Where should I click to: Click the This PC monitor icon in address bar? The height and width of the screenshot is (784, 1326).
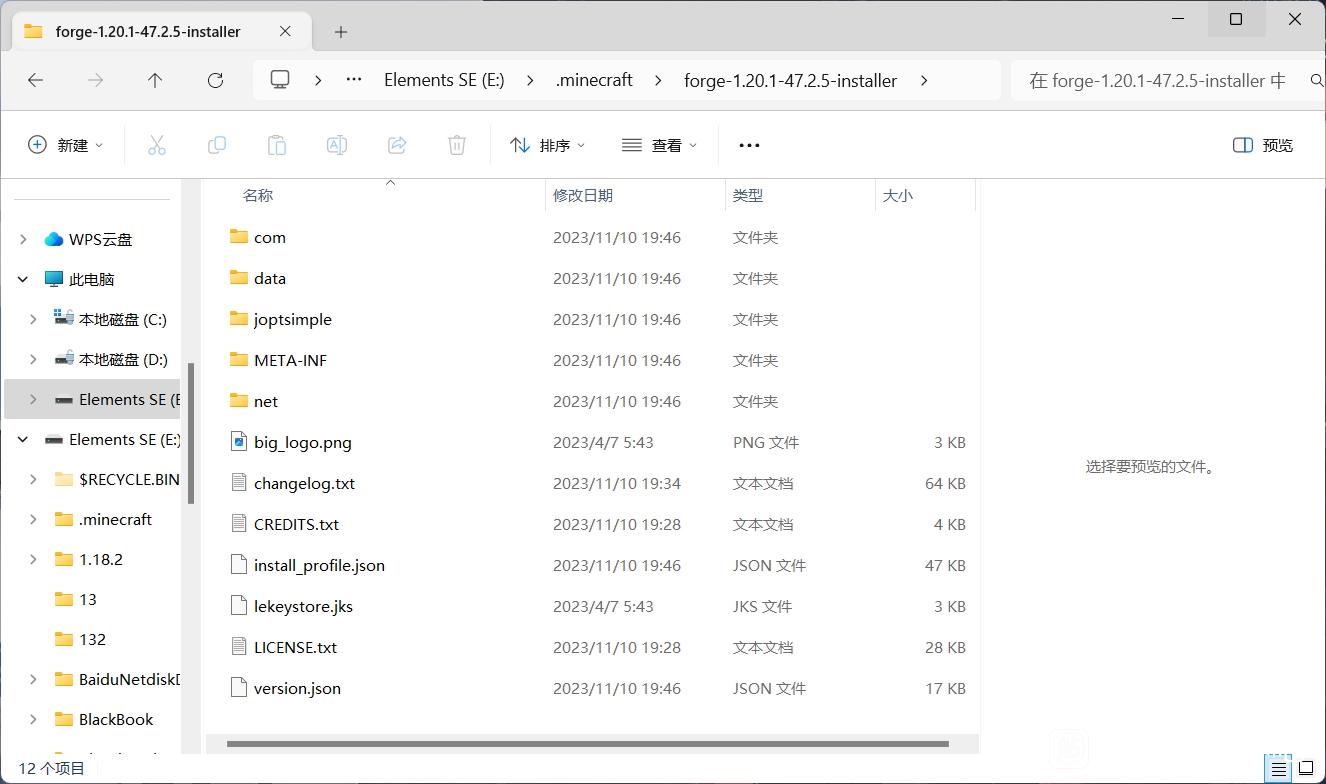[281, 80]
